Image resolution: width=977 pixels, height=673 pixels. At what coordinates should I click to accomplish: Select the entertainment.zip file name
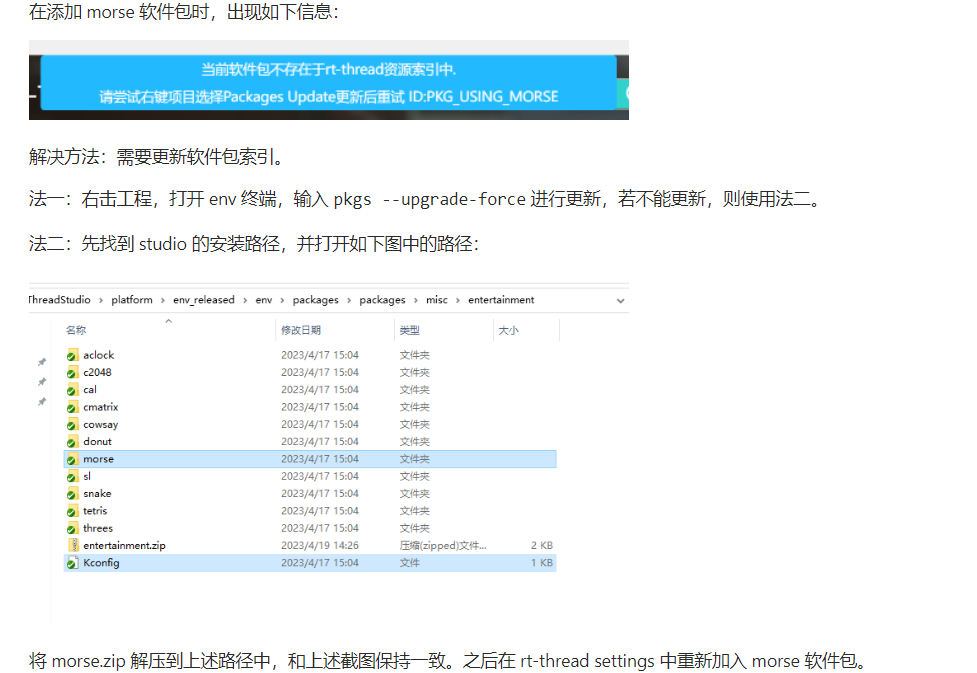tap(125, 546)
